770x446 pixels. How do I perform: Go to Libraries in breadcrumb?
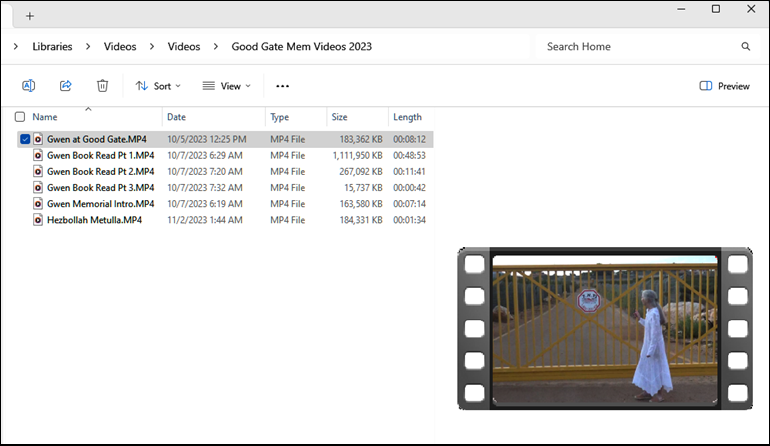[x=52, y=47]
